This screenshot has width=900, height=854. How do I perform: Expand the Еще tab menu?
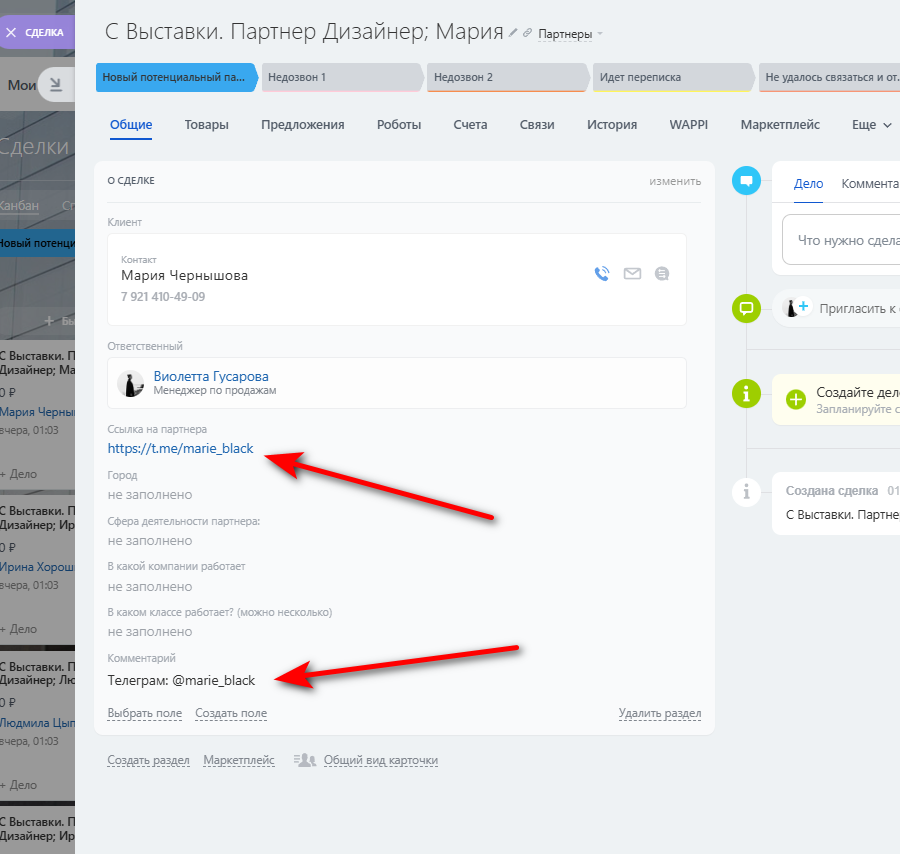[871, 125]
